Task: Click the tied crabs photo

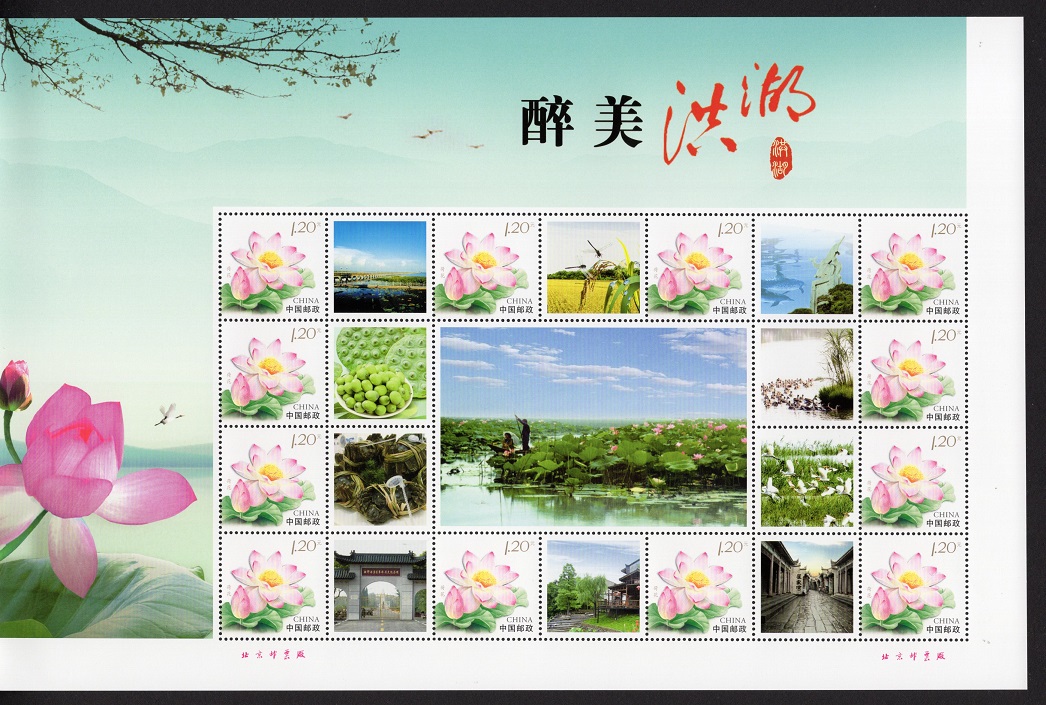Action: (x=379, y=479)
